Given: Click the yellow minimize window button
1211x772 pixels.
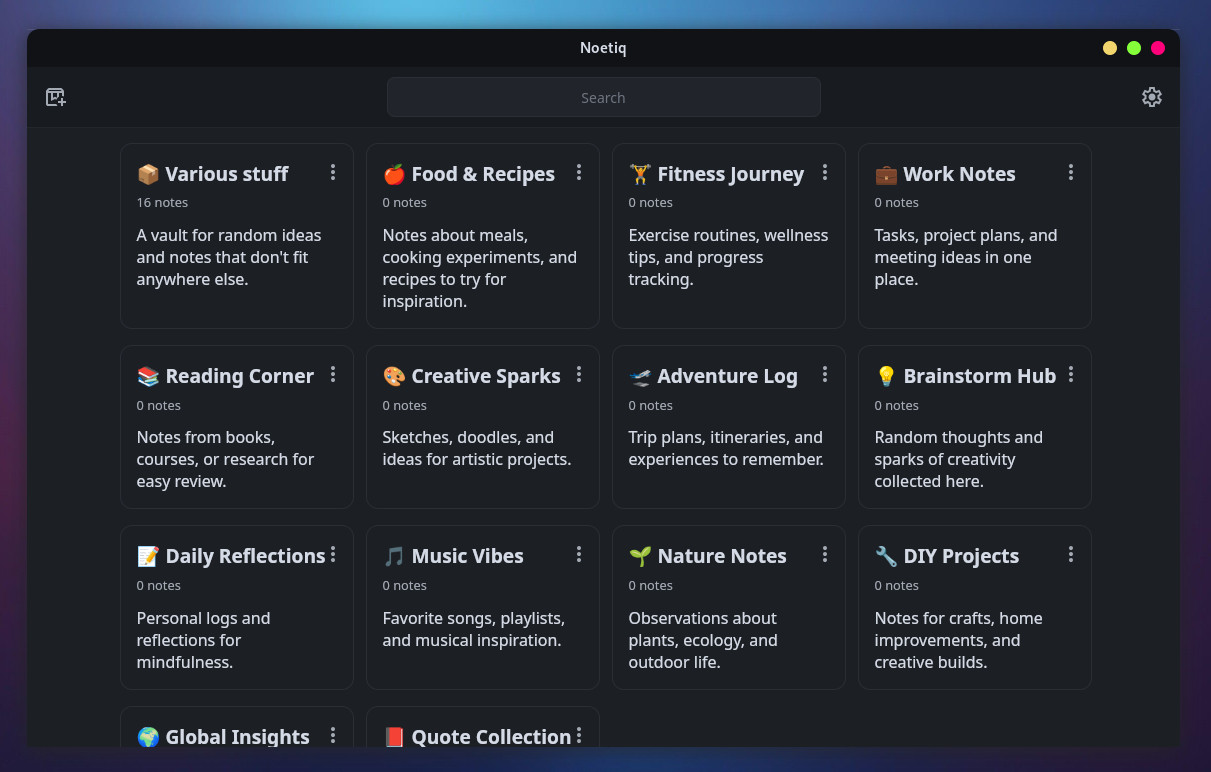Looking at the screenshot, I should [1110, 48].
